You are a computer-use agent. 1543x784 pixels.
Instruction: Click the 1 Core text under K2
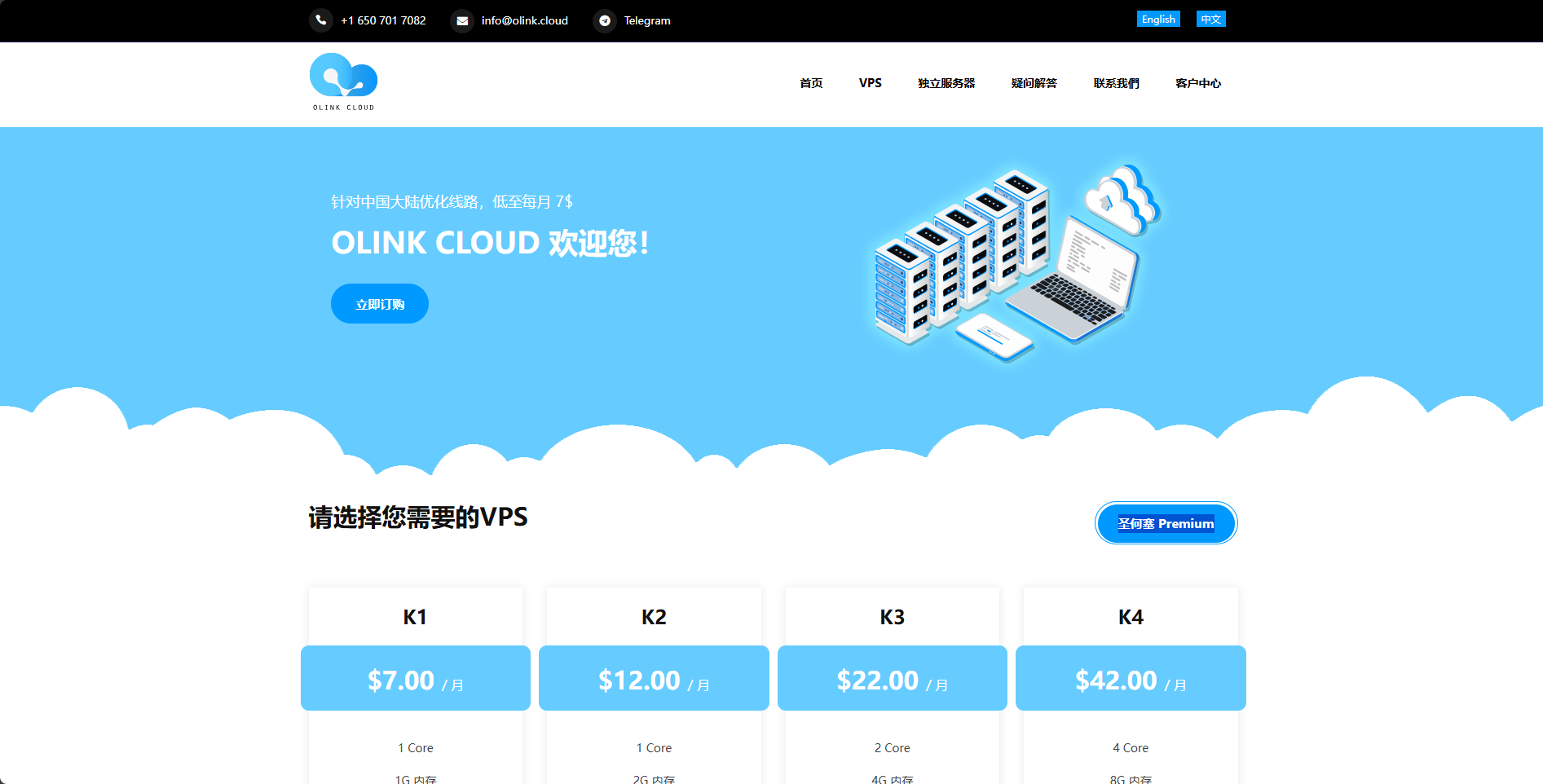(x=654, y=748)
